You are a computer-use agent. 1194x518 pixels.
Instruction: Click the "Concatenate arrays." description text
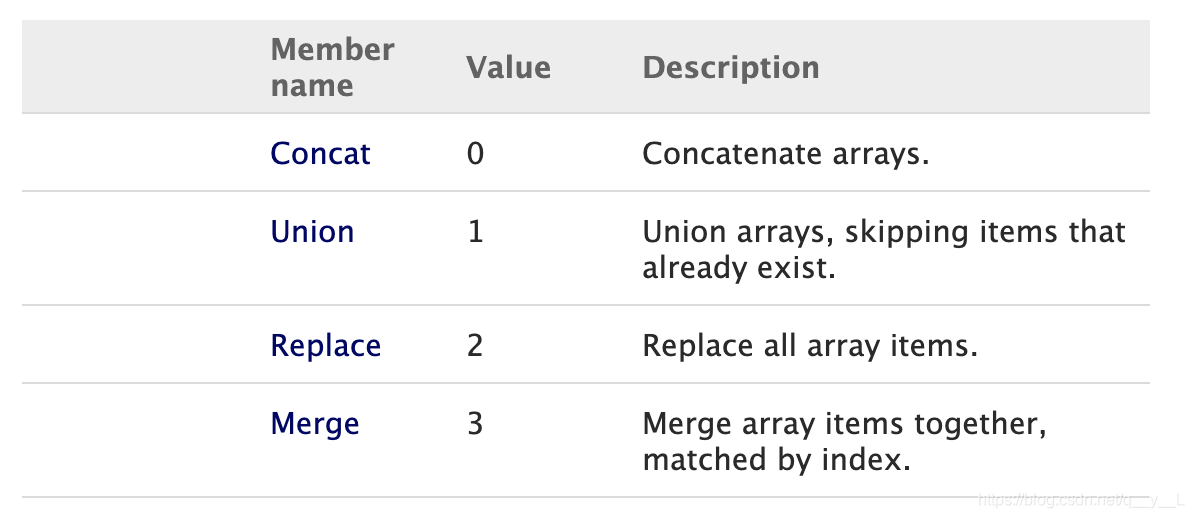pyautogui.click(x=785, y=153)
